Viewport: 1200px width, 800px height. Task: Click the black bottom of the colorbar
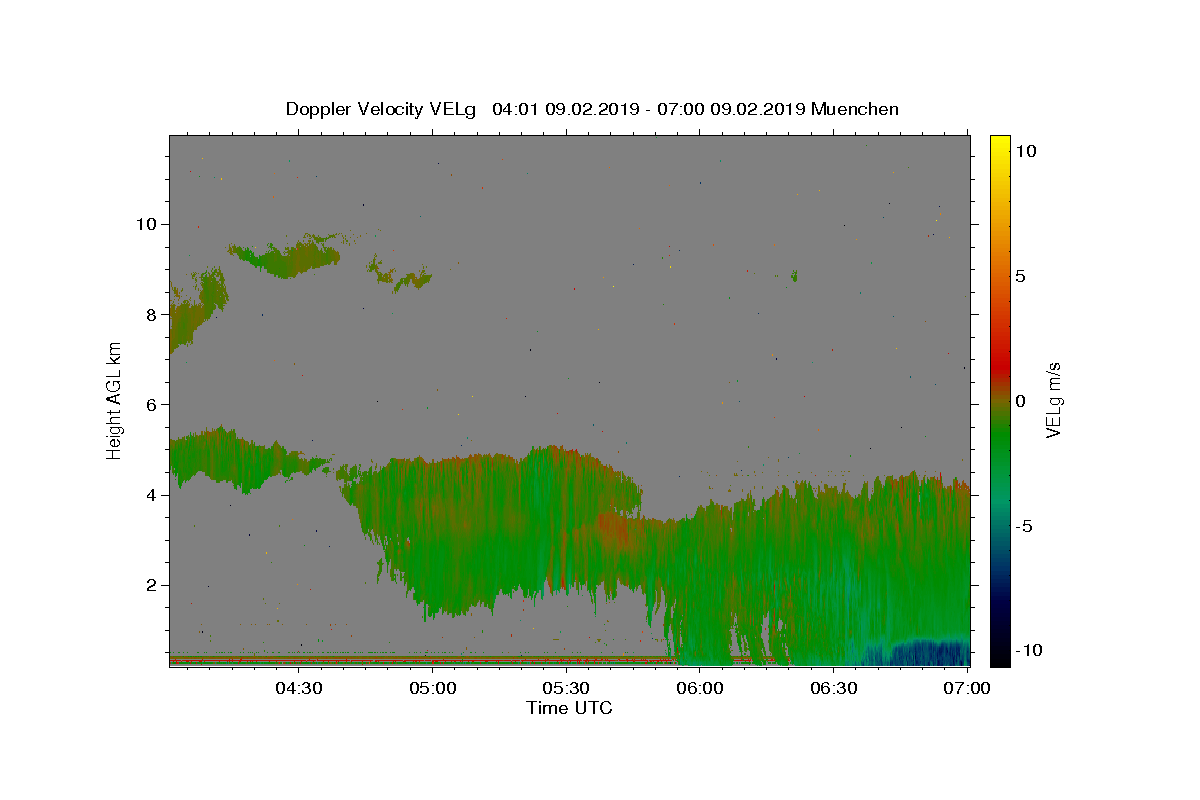pyautogui.click(x=1000, y=659)
